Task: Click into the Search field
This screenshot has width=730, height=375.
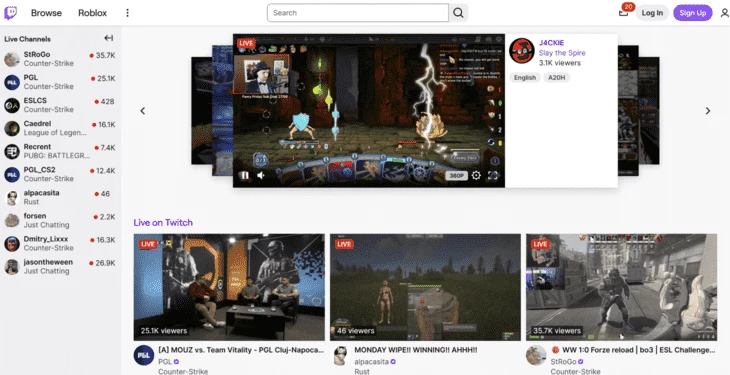Action: [358, 13]
